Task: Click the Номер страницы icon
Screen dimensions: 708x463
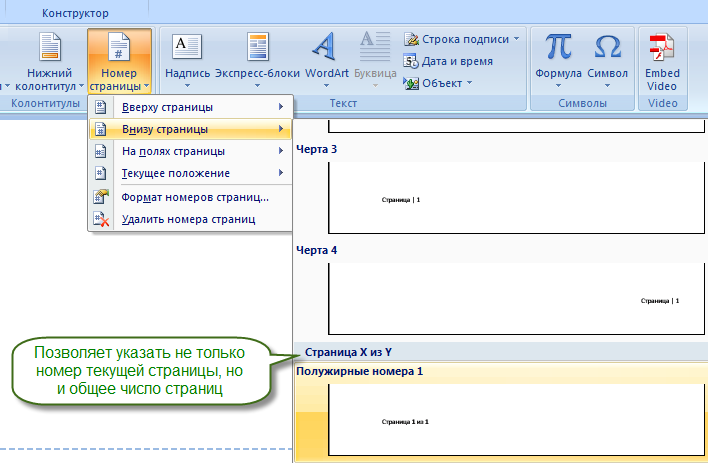Action: click(119, 48)
